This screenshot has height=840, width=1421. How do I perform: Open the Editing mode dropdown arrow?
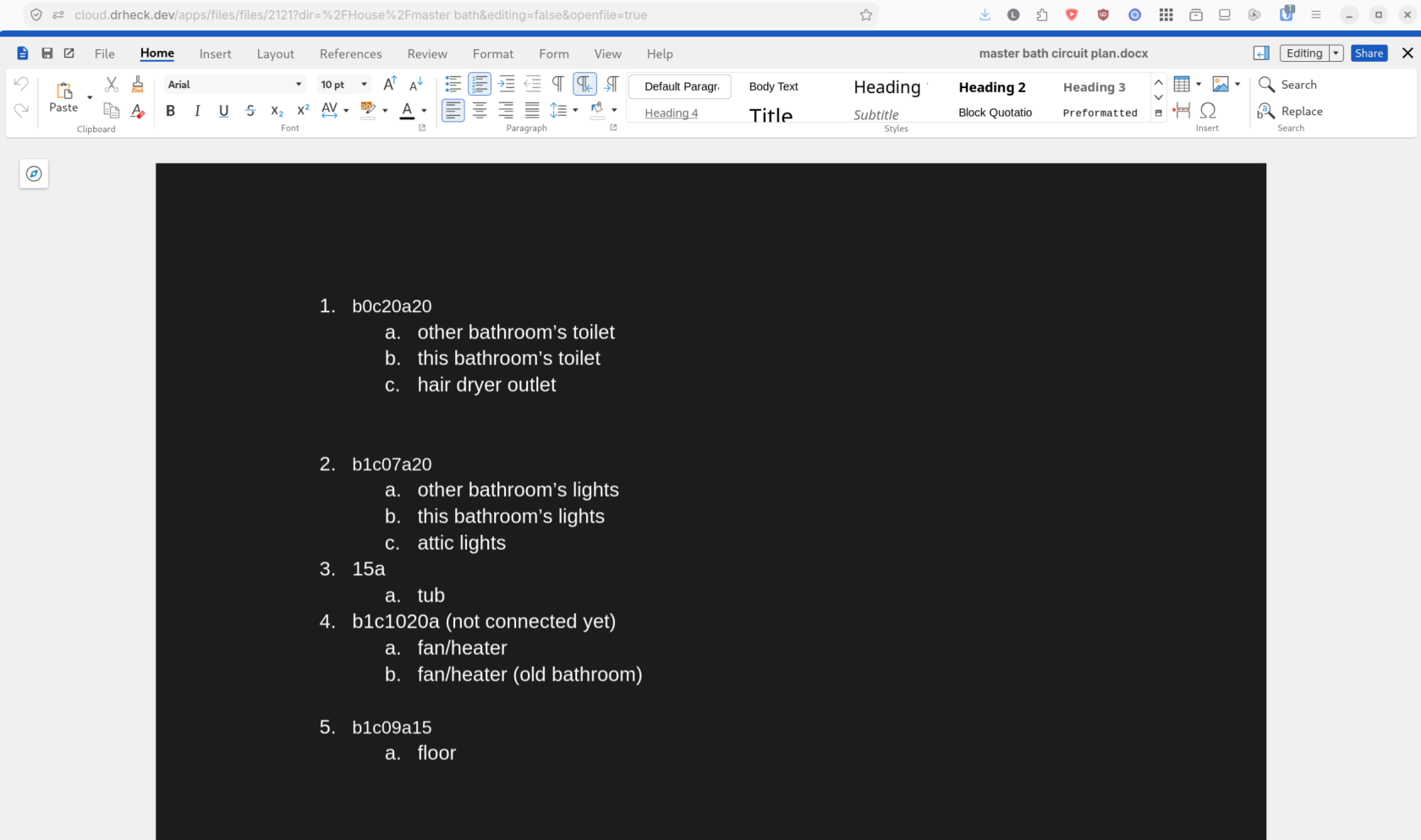click(x=1336, y=53)
